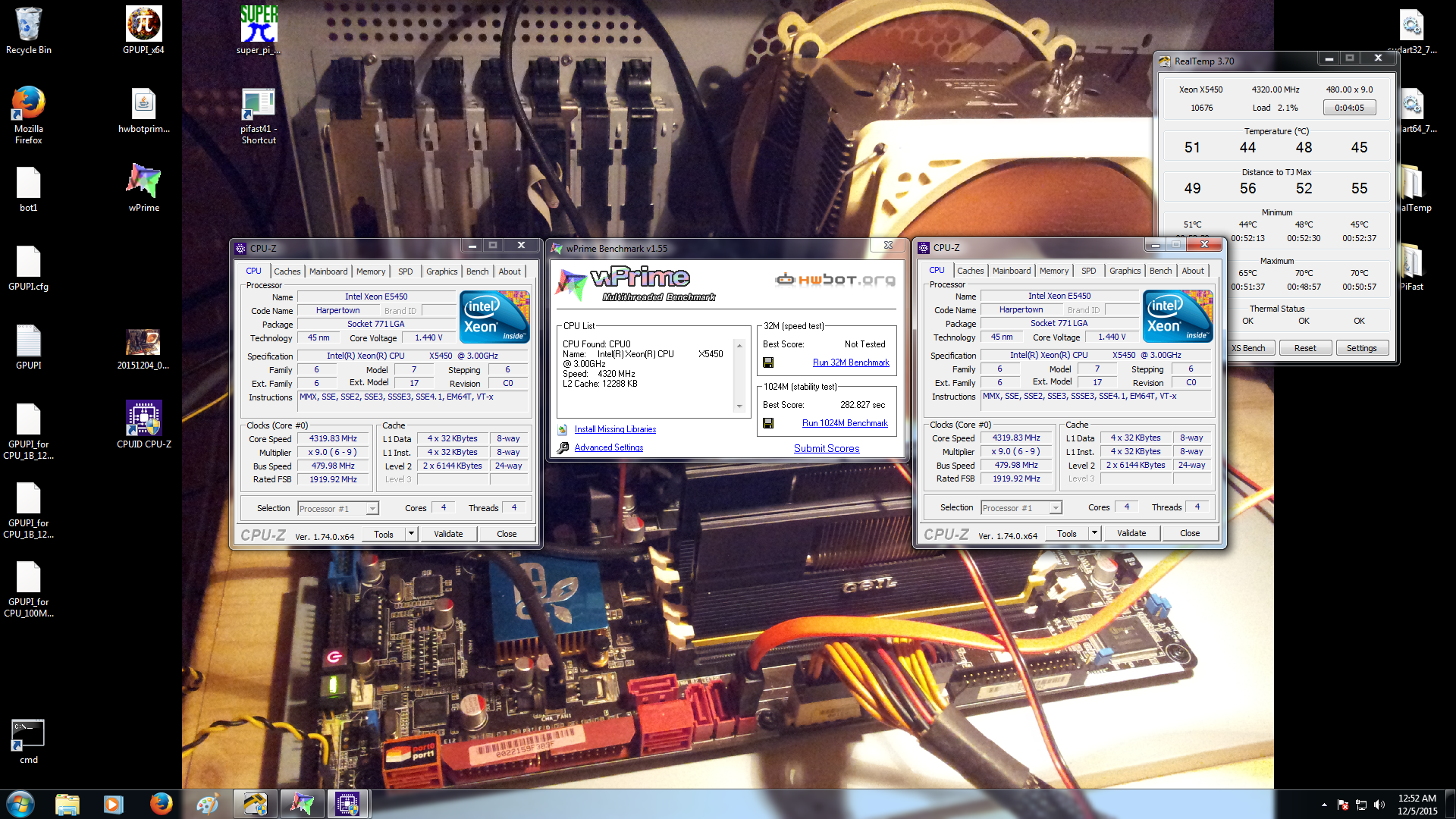Screen dimensions: 1456x819
Task: Open Tools dropdown arrow in left CPU-Z
Action: pos(411,534)
